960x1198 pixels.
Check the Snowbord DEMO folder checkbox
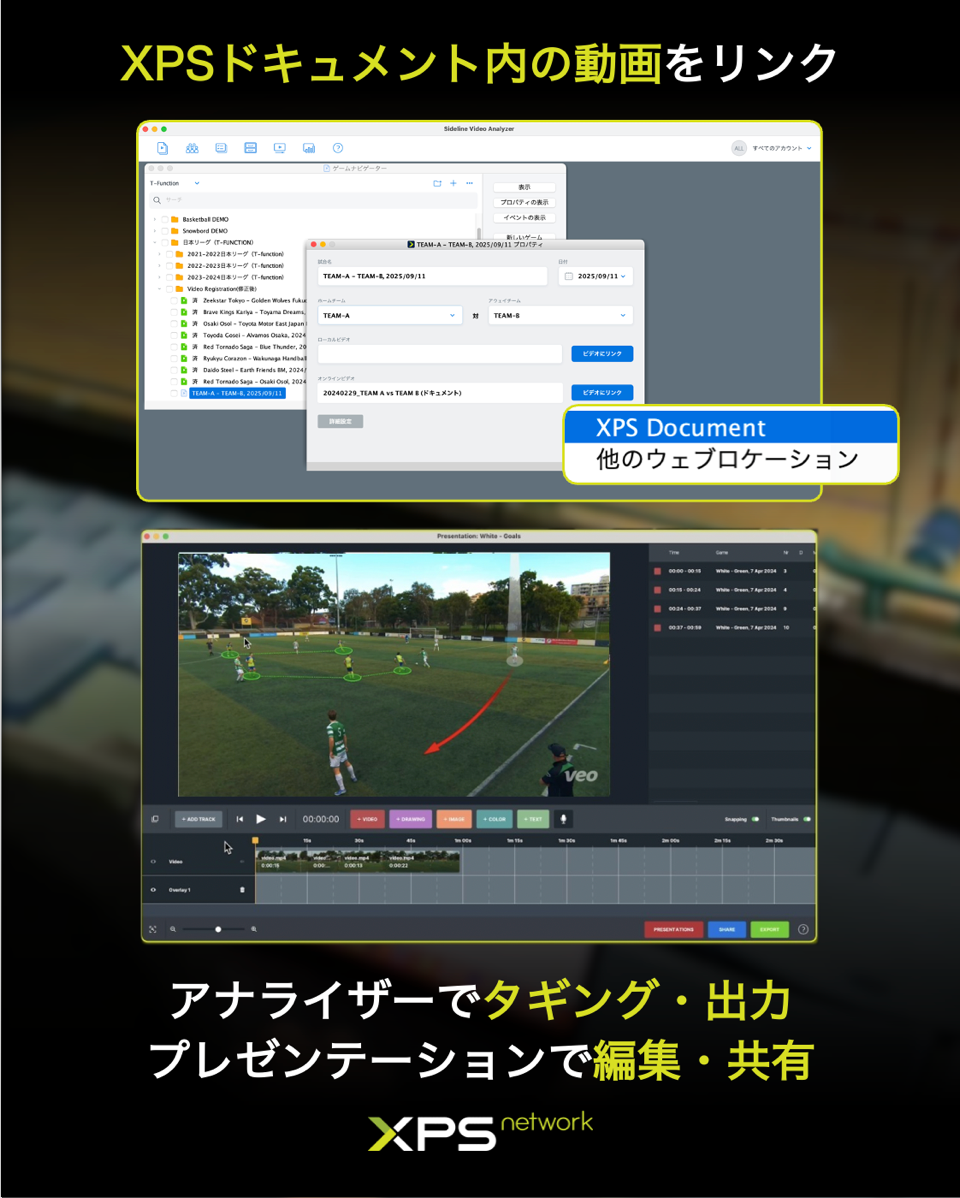[164, 231]
